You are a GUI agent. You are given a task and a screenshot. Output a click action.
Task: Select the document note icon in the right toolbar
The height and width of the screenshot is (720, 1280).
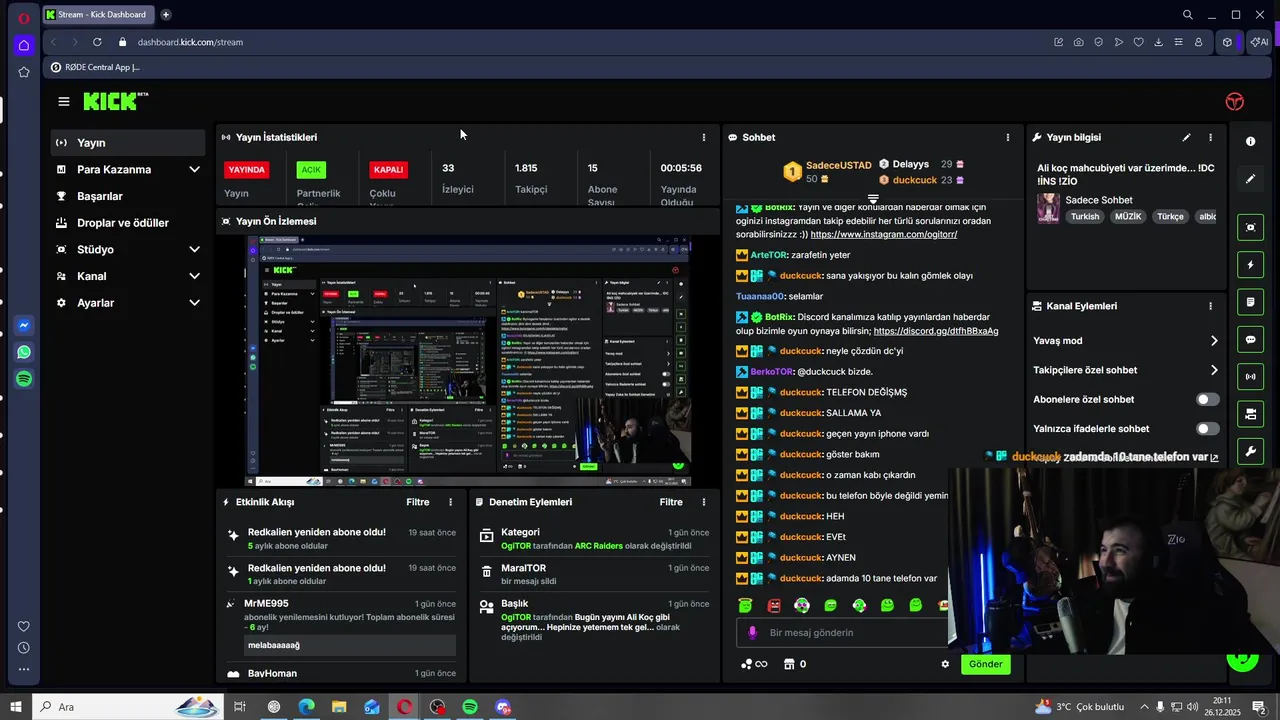click(x=1250, y=302)
